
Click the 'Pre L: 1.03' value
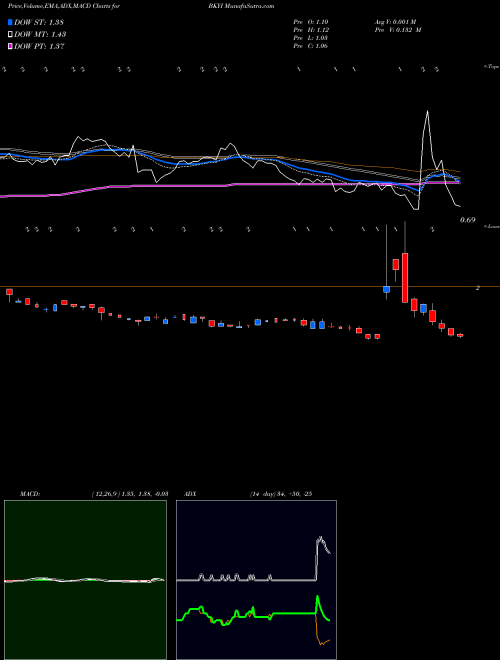tap(311, 38)
